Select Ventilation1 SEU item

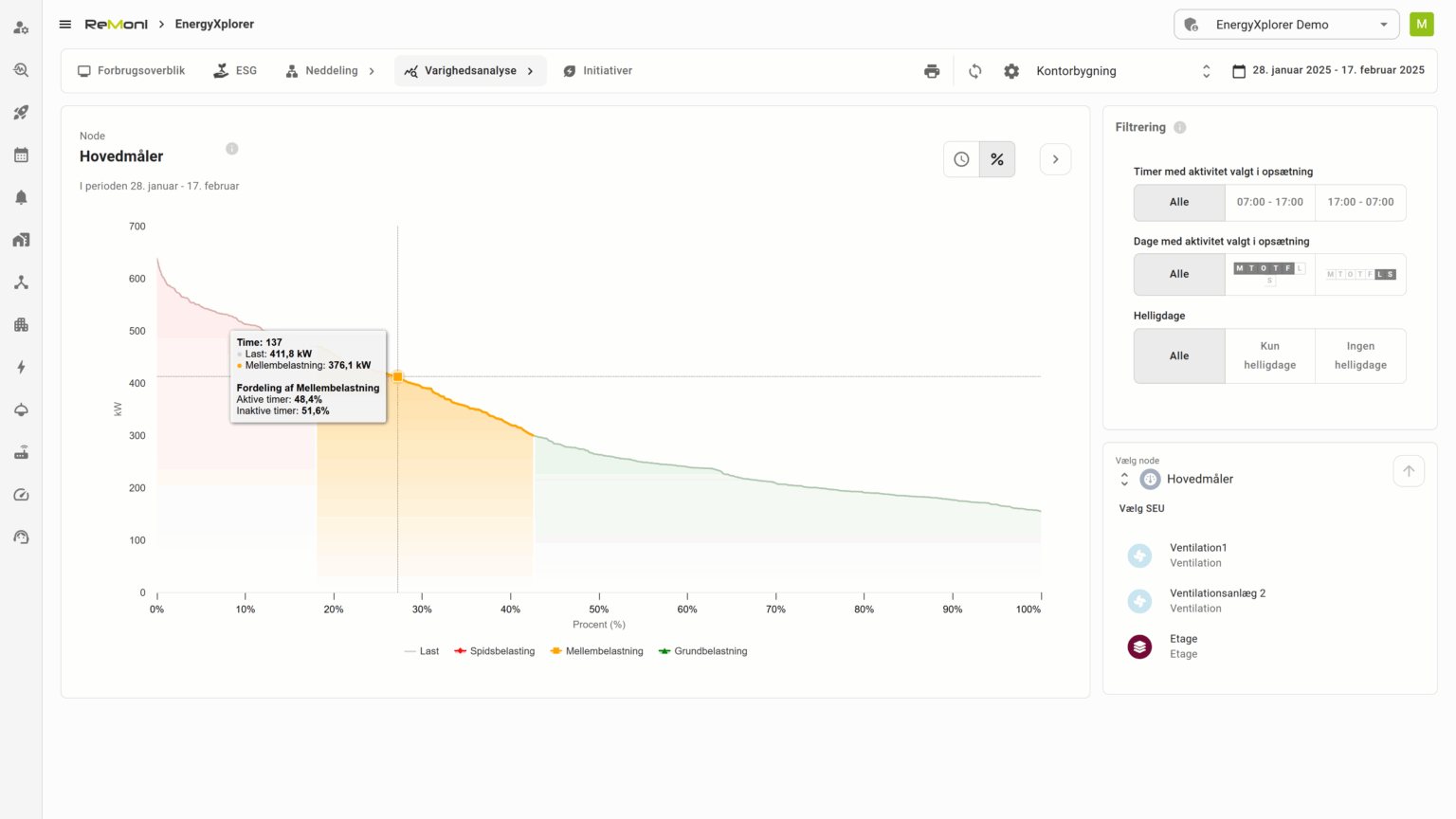(x=1198, y=555)
